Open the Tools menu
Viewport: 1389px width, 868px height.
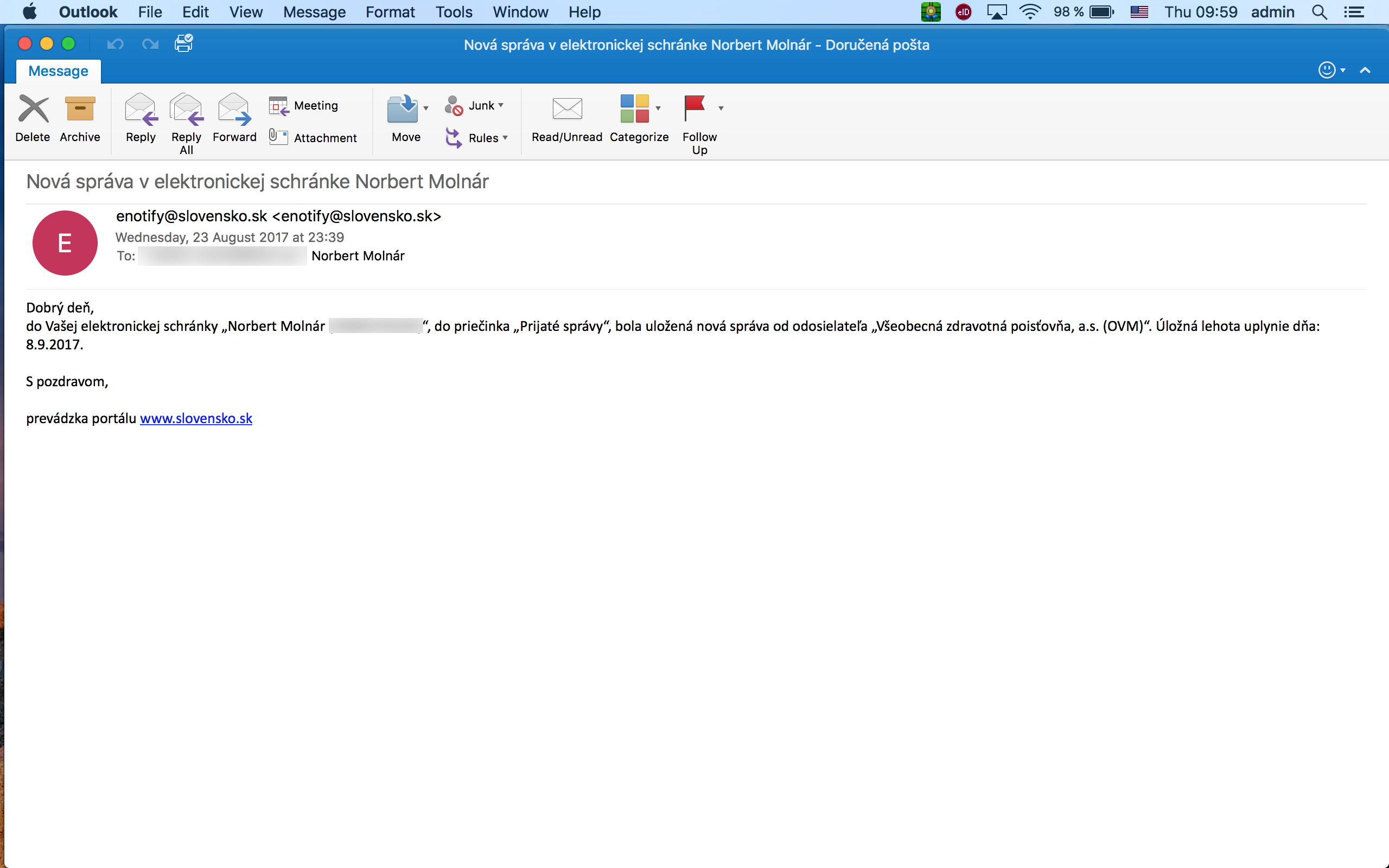[x=454, y=12]
